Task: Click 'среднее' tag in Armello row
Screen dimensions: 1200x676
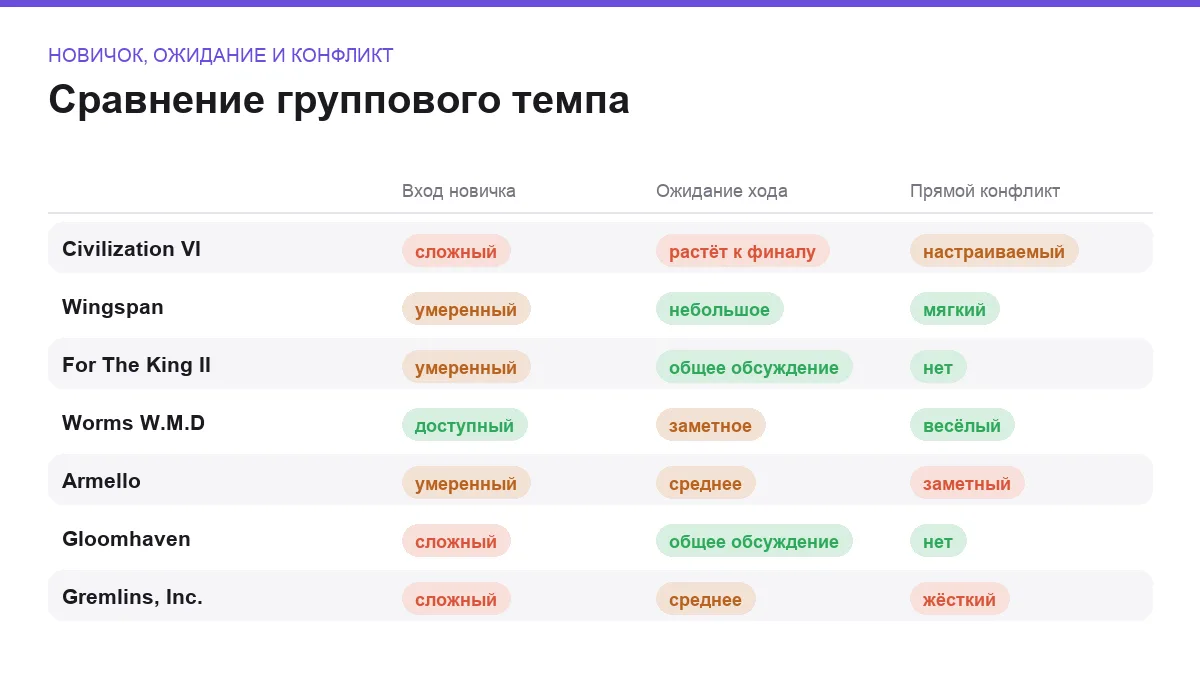Action: point(706,483)
